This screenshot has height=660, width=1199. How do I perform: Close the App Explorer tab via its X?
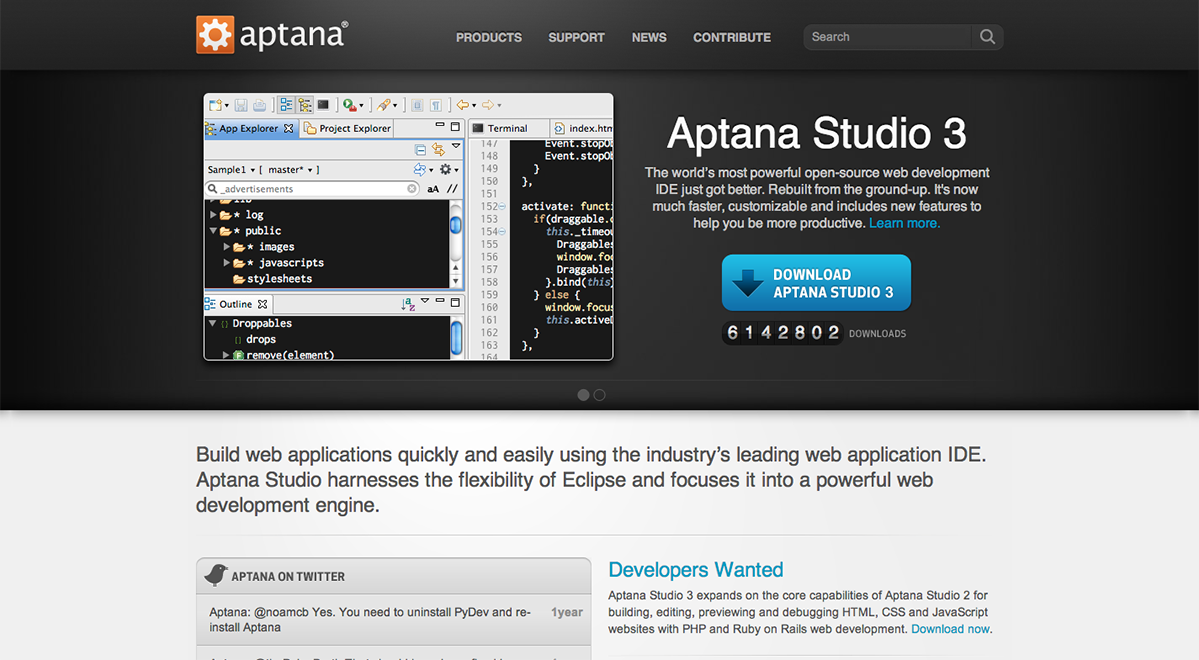[288, 128]
